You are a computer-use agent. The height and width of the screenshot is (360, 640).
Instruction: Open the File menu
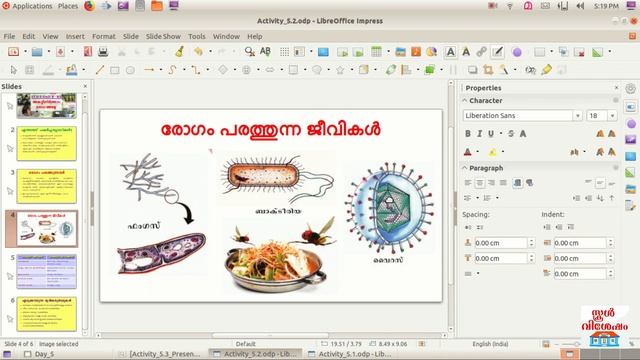pyautogui.click(x=9, y=36)
